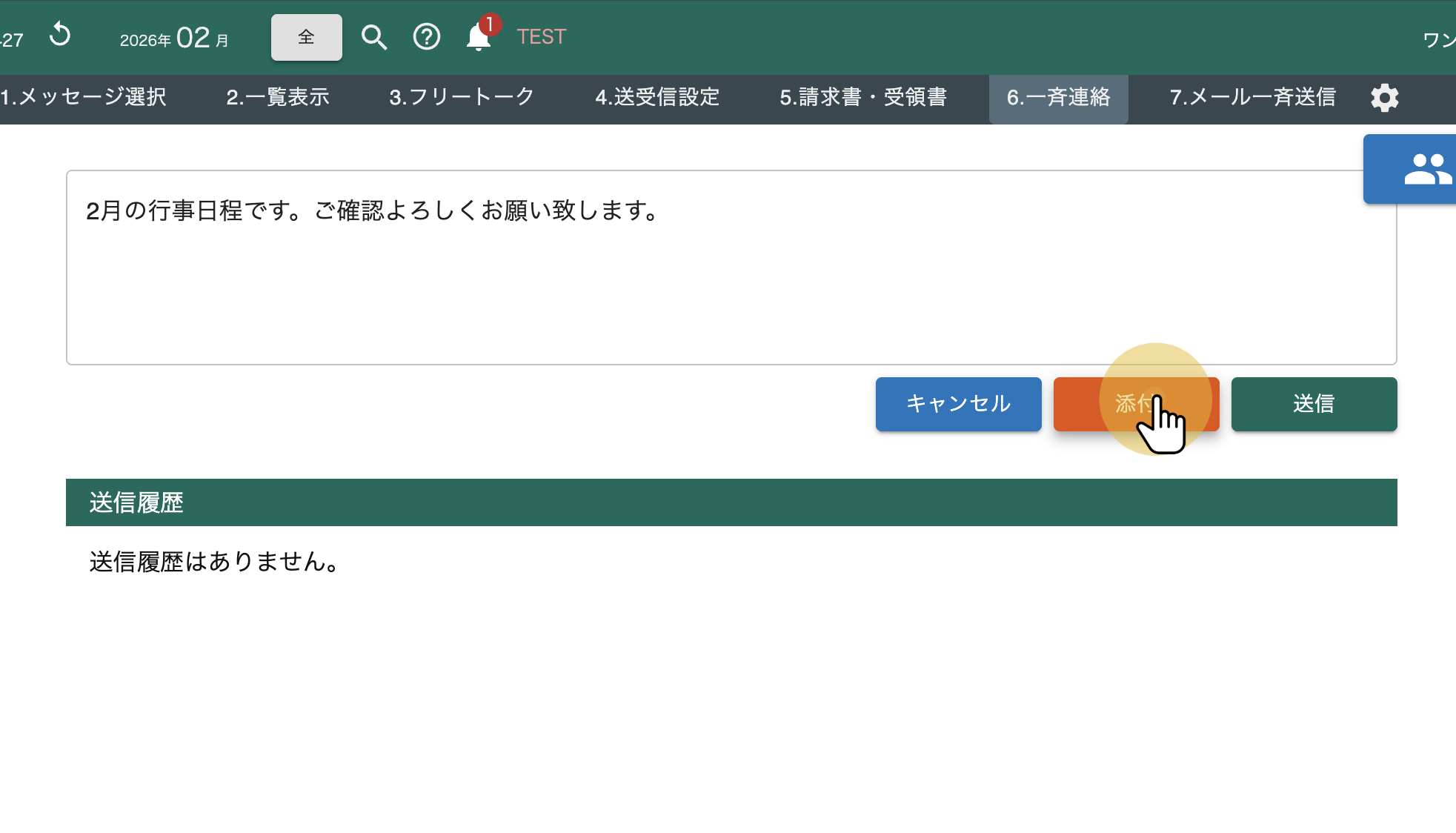Screen dimensions: 1456x833
Task: Click the refresh/reload arrow icon
Action: tap(60, 35)
